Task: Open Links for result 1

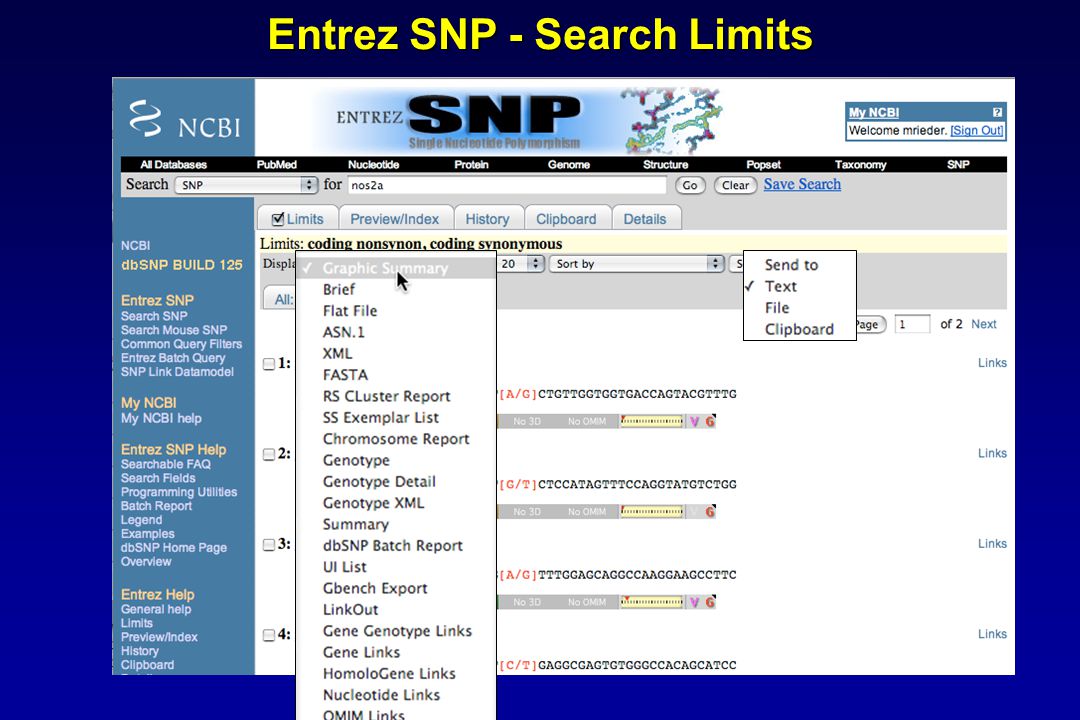Action: pos(992,363)
